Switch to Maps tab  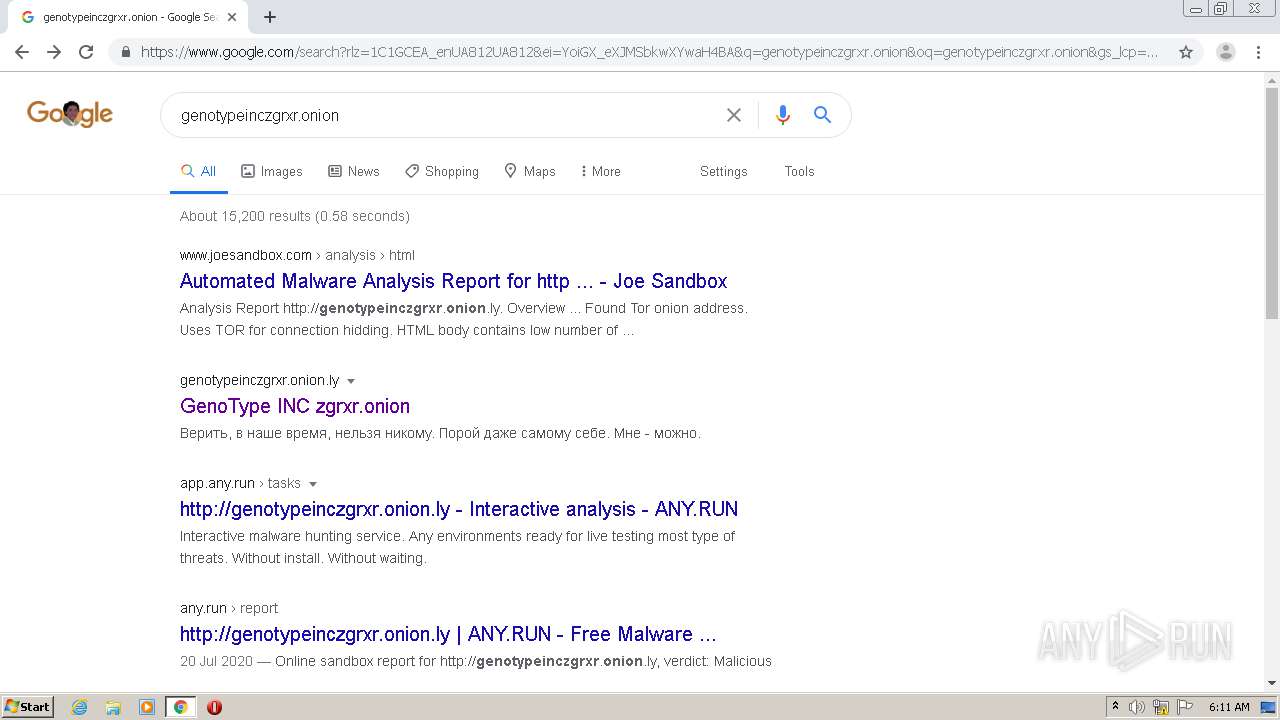[530, 171]
